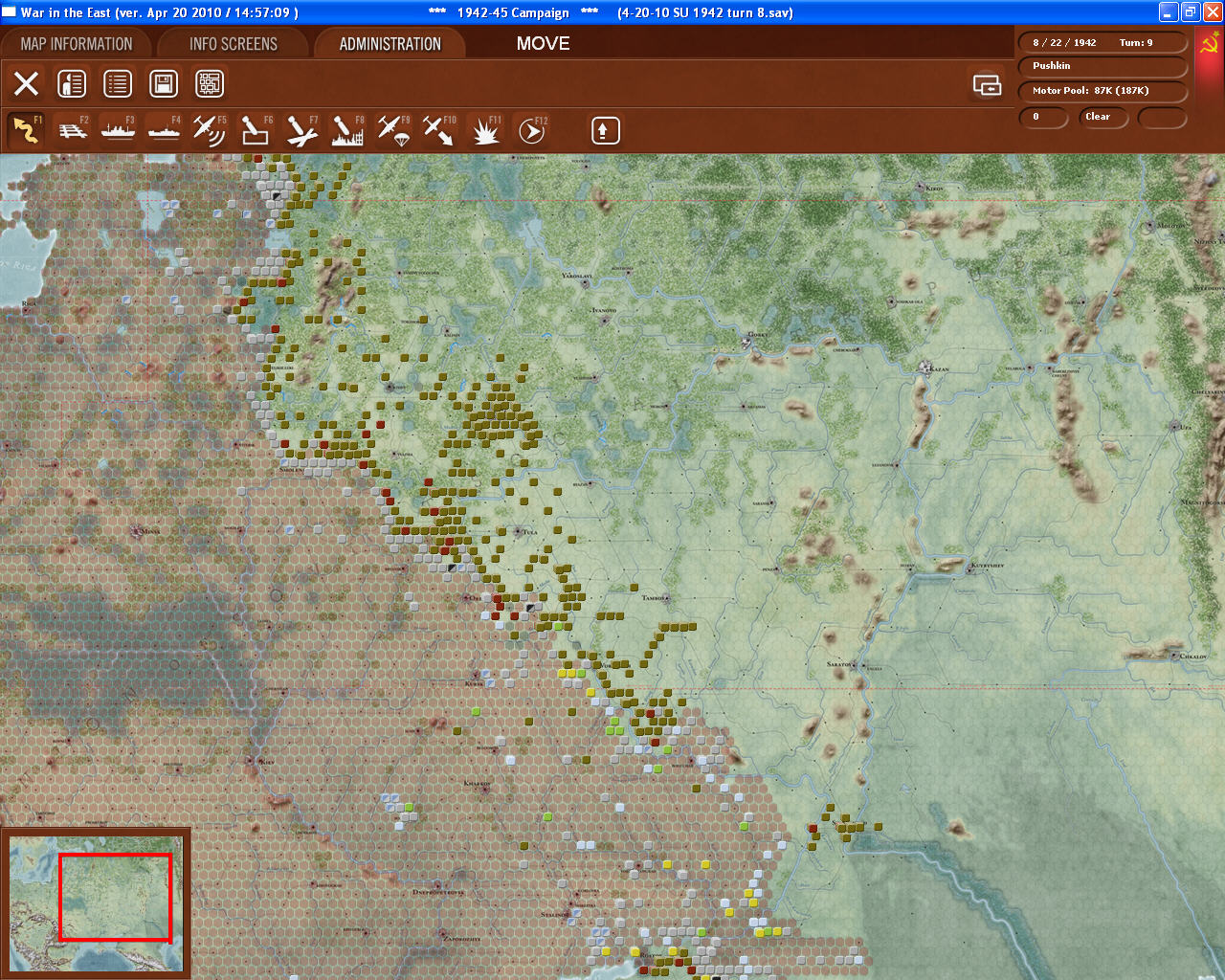Open the INFO SCREENS tab

click(x=234, y=44)
